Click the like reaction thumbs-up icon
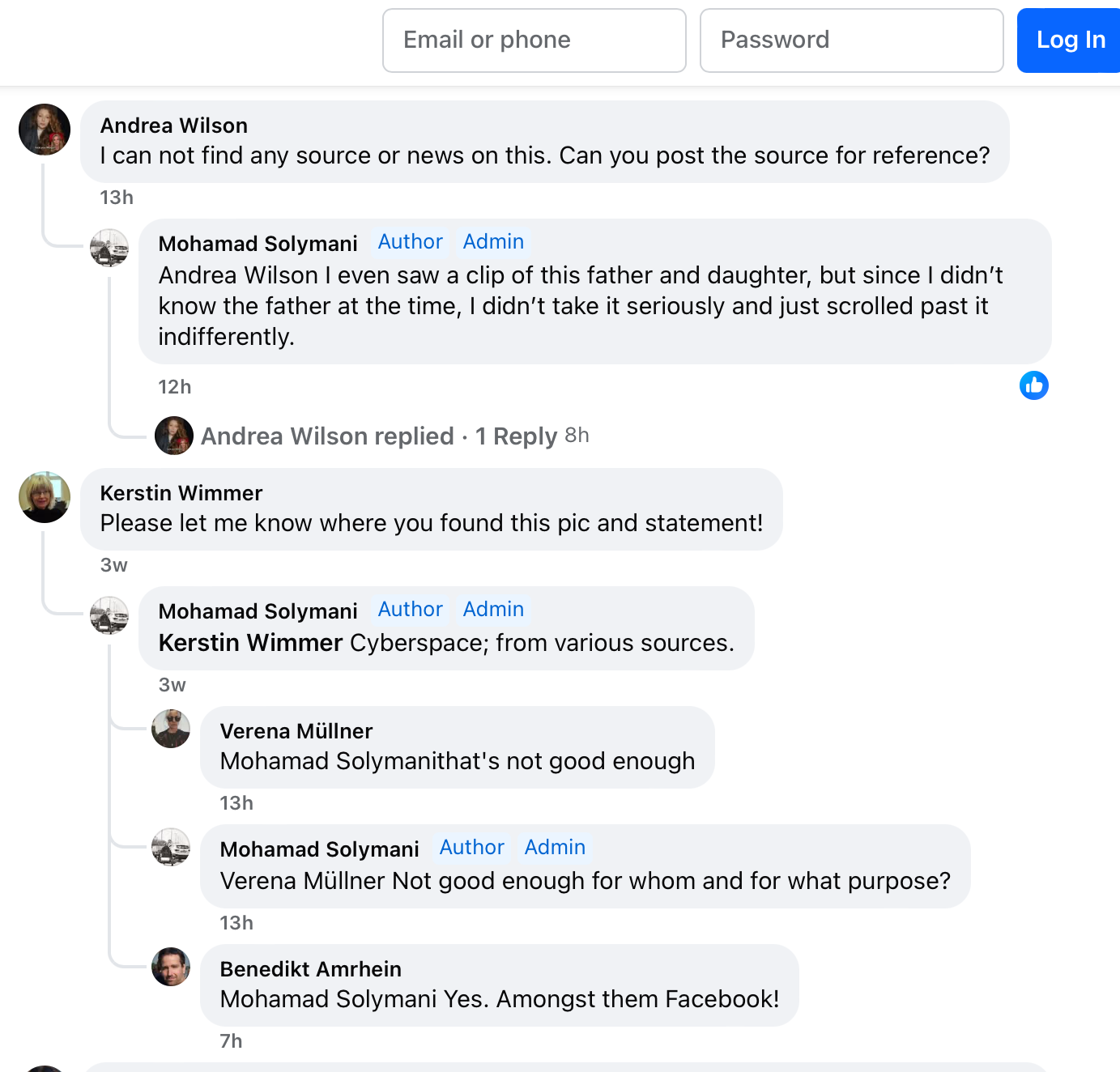The image size is (1120, 1072). [x=1034, y=385]
